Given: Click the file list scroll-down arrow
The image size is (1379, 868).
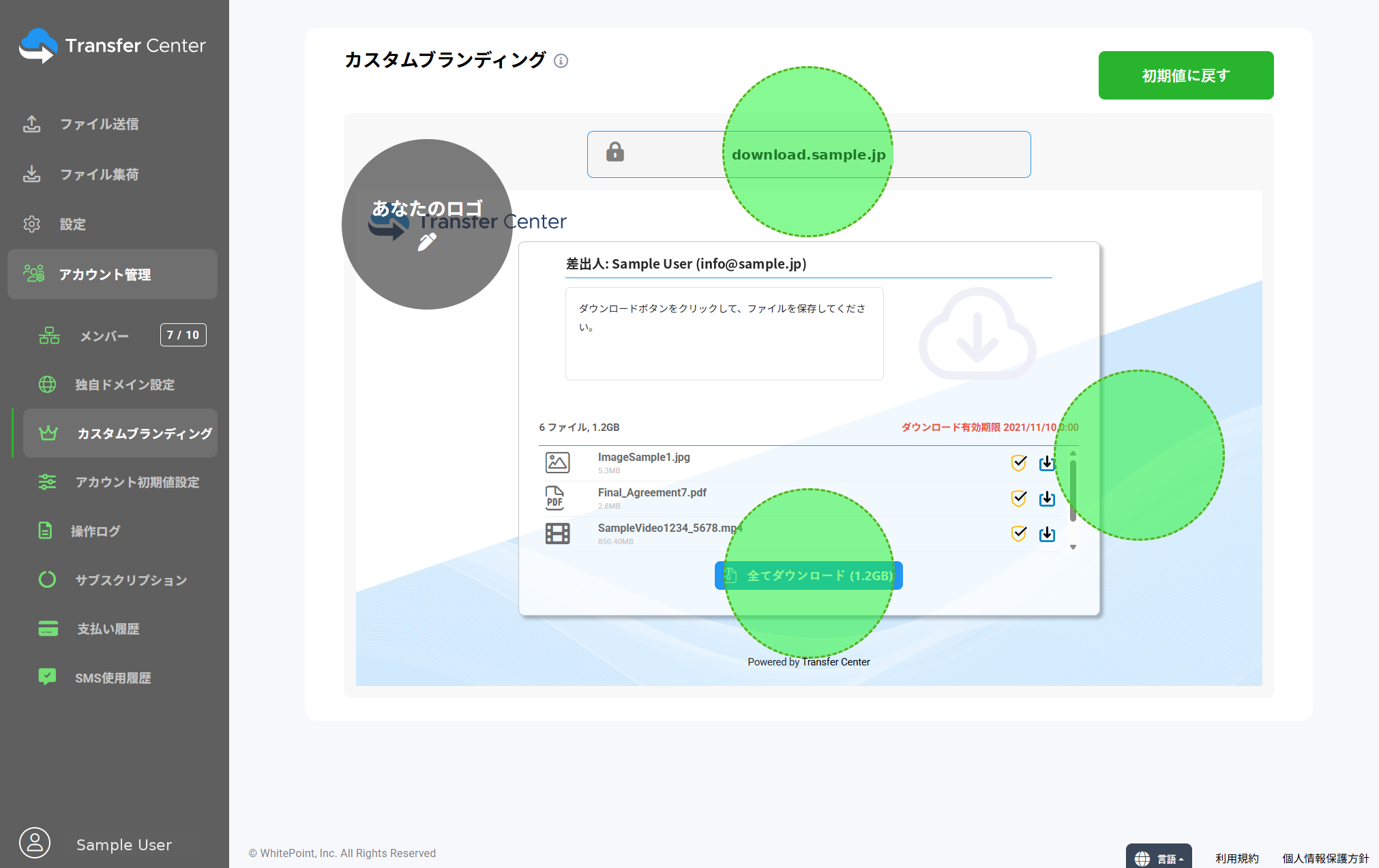Looking at the screenshot, I should (1073, 547).
